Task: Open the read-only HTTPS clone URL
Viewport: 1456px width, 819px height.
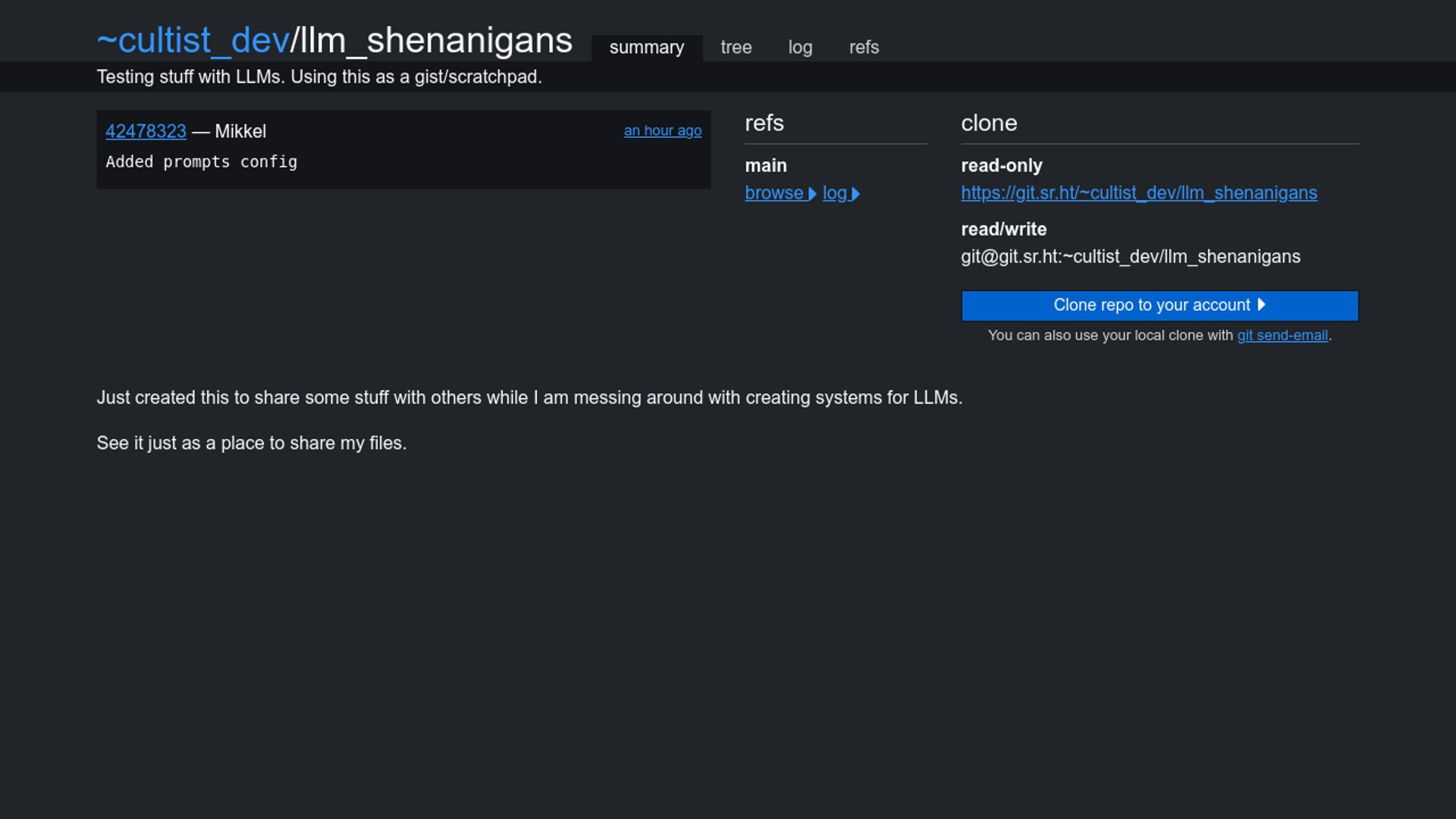Action: [x=1138, y=193]
